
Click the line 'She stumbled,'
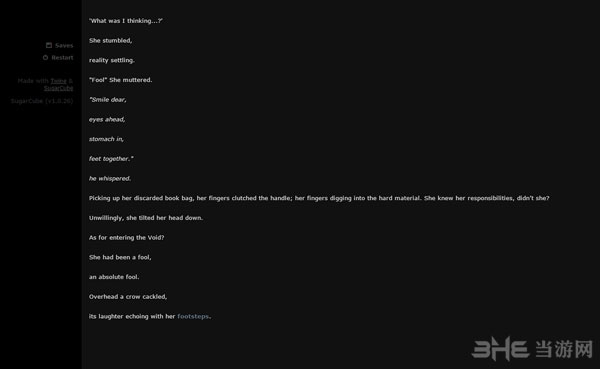click(x=111, y=41)
